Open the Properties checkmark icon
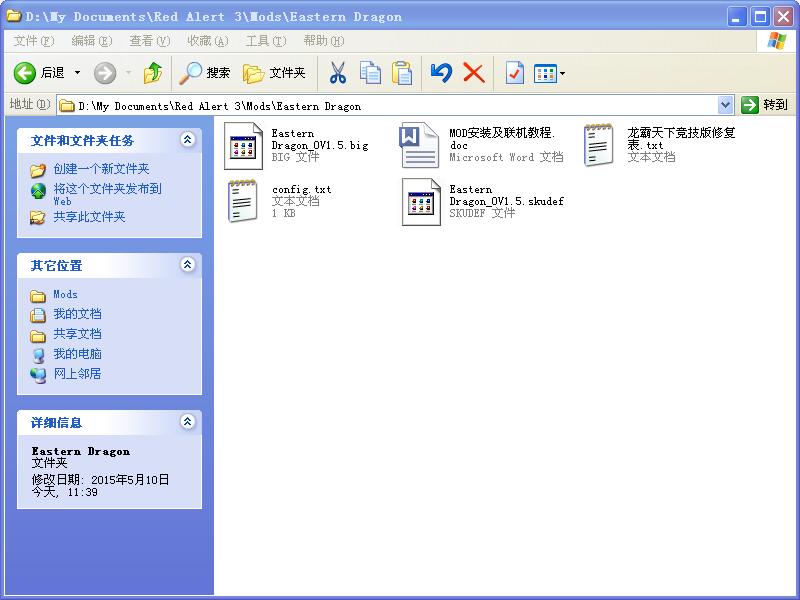The image size is (800, 600). click(x=514, y=73)
